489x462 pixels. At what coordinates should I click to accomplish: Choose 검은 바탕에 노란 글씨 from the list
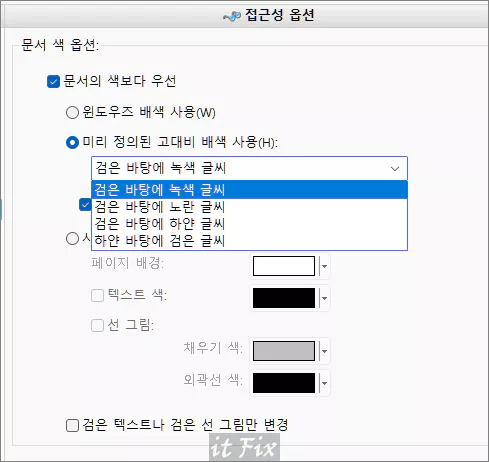click(x=249, y=207)
